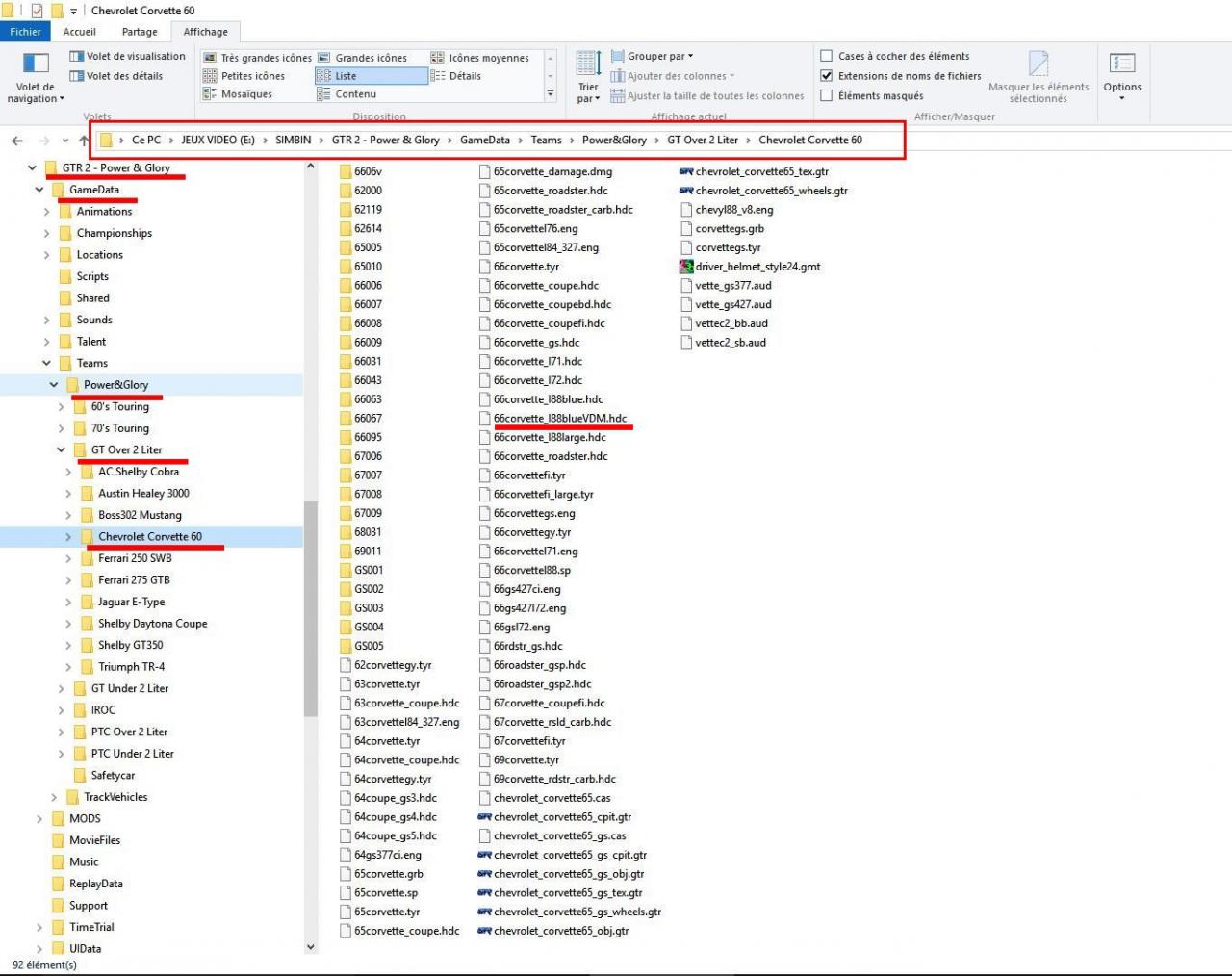
Task: Select chevrolet_corvette65_wheels.gtr file icon
Action: point(686,191)
